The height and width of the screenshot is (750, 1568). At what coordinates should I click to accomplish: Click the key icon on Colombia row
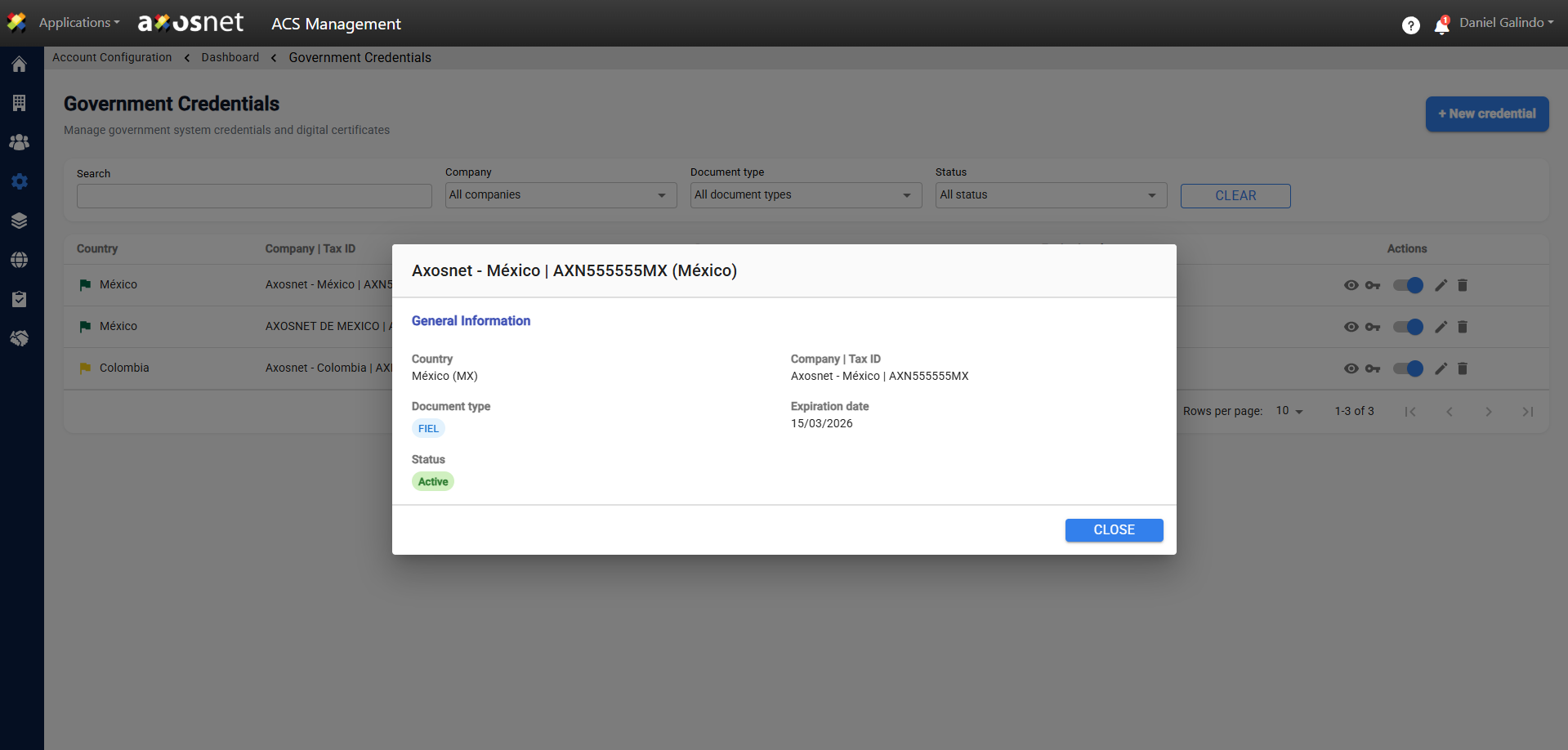[x=1373, y=368]
